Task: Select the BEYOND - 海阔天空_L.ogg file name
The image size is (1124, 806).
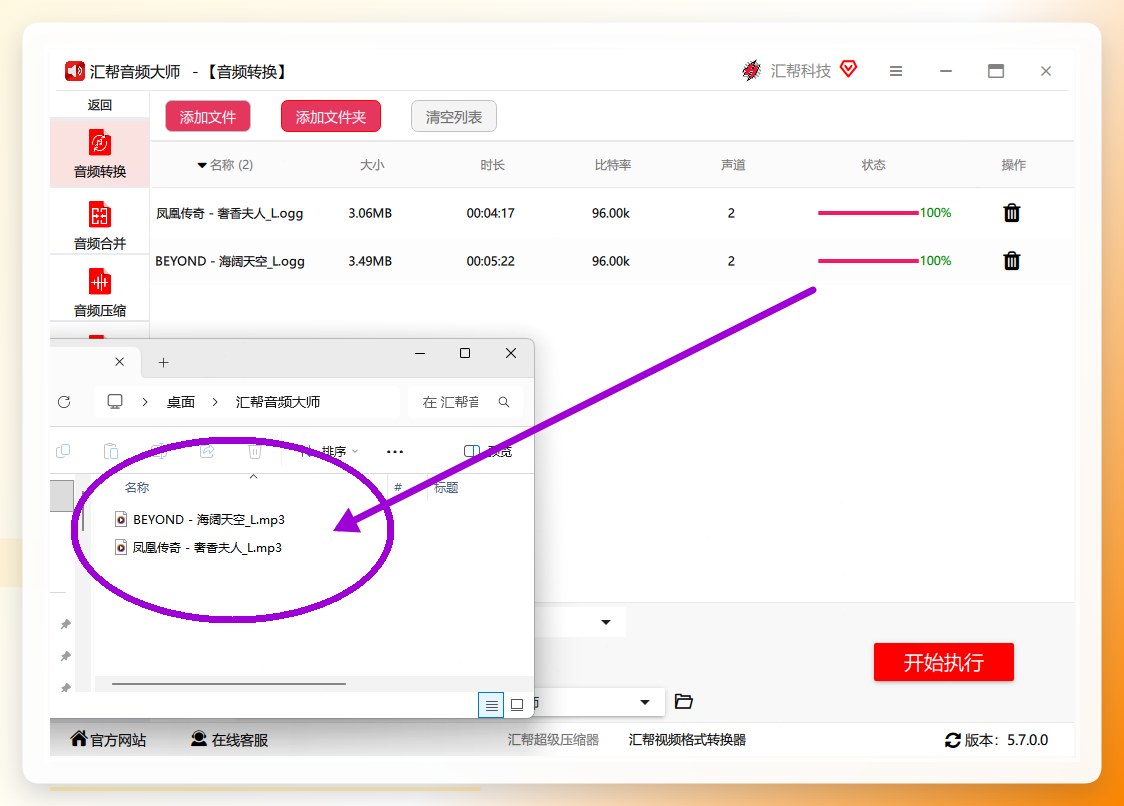Action: [229, 261]
